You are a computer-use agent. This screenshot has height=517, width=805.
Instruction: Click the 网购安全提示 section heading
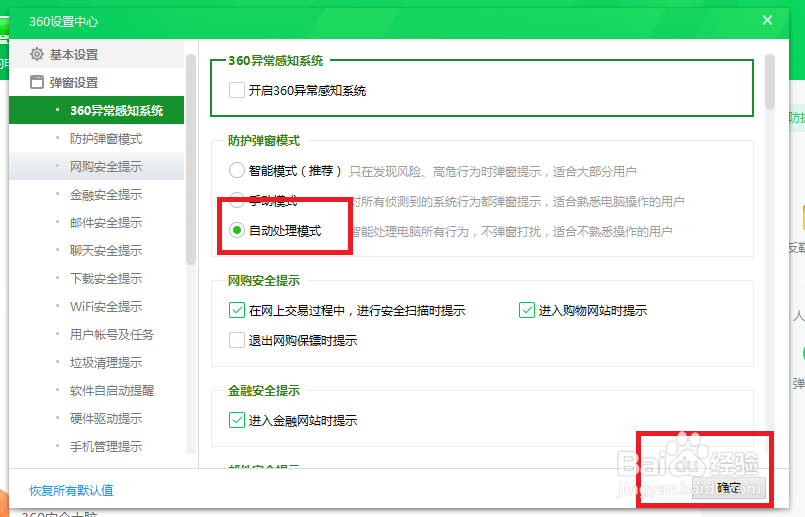pos(264,281)
